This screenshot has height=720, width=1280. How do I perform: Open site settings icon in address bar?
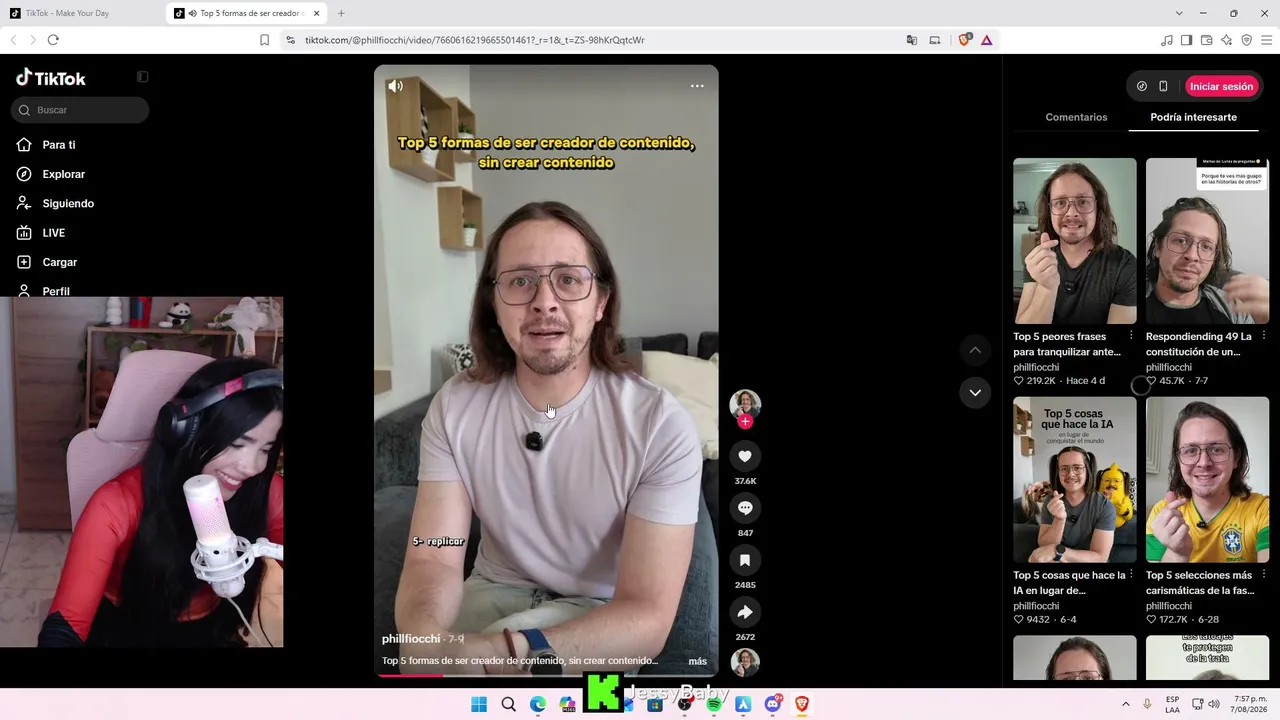(290, 40)
